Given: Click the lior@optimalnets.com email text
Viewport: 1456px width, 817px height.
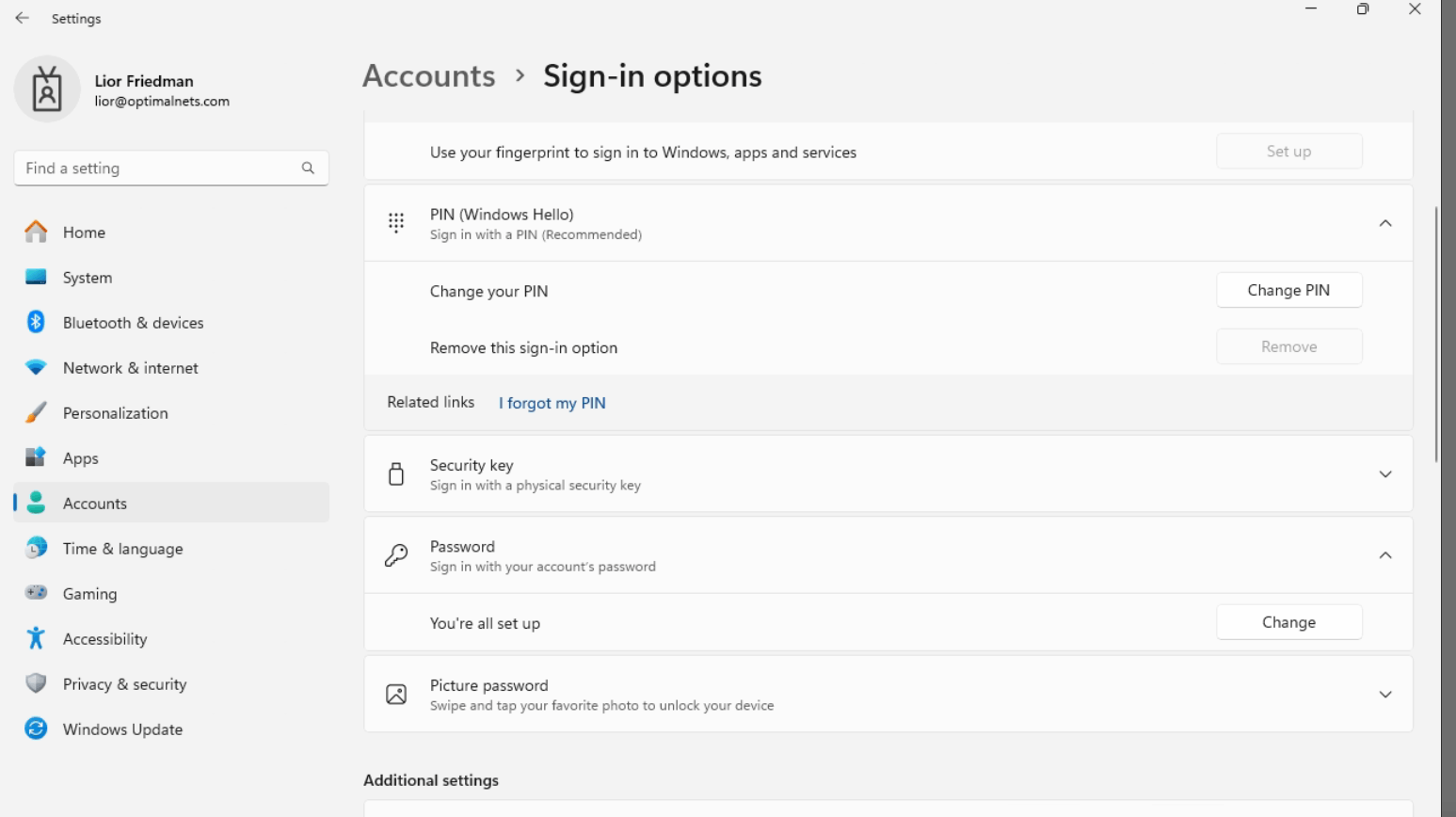Looking at the screenshot, I should [162, 101].
